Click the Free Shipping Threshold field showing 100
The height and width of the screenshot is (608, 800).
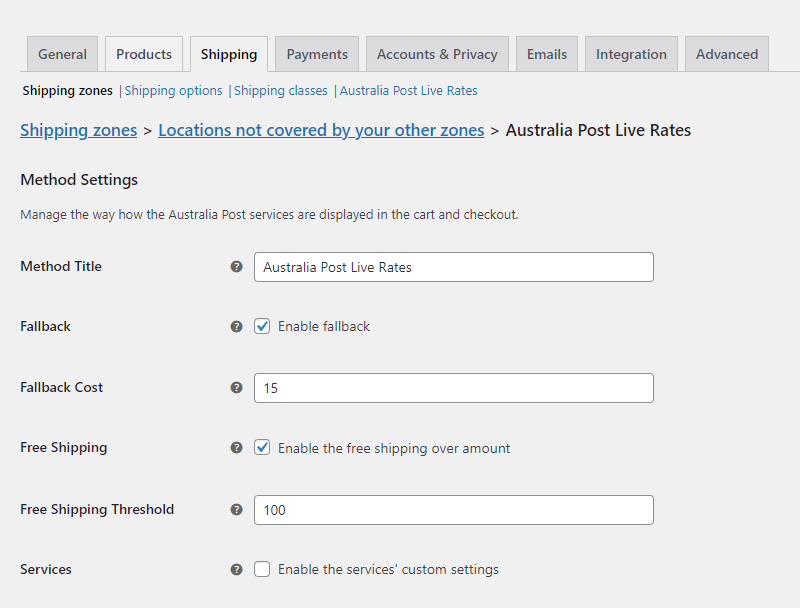(x=454, y=510)
